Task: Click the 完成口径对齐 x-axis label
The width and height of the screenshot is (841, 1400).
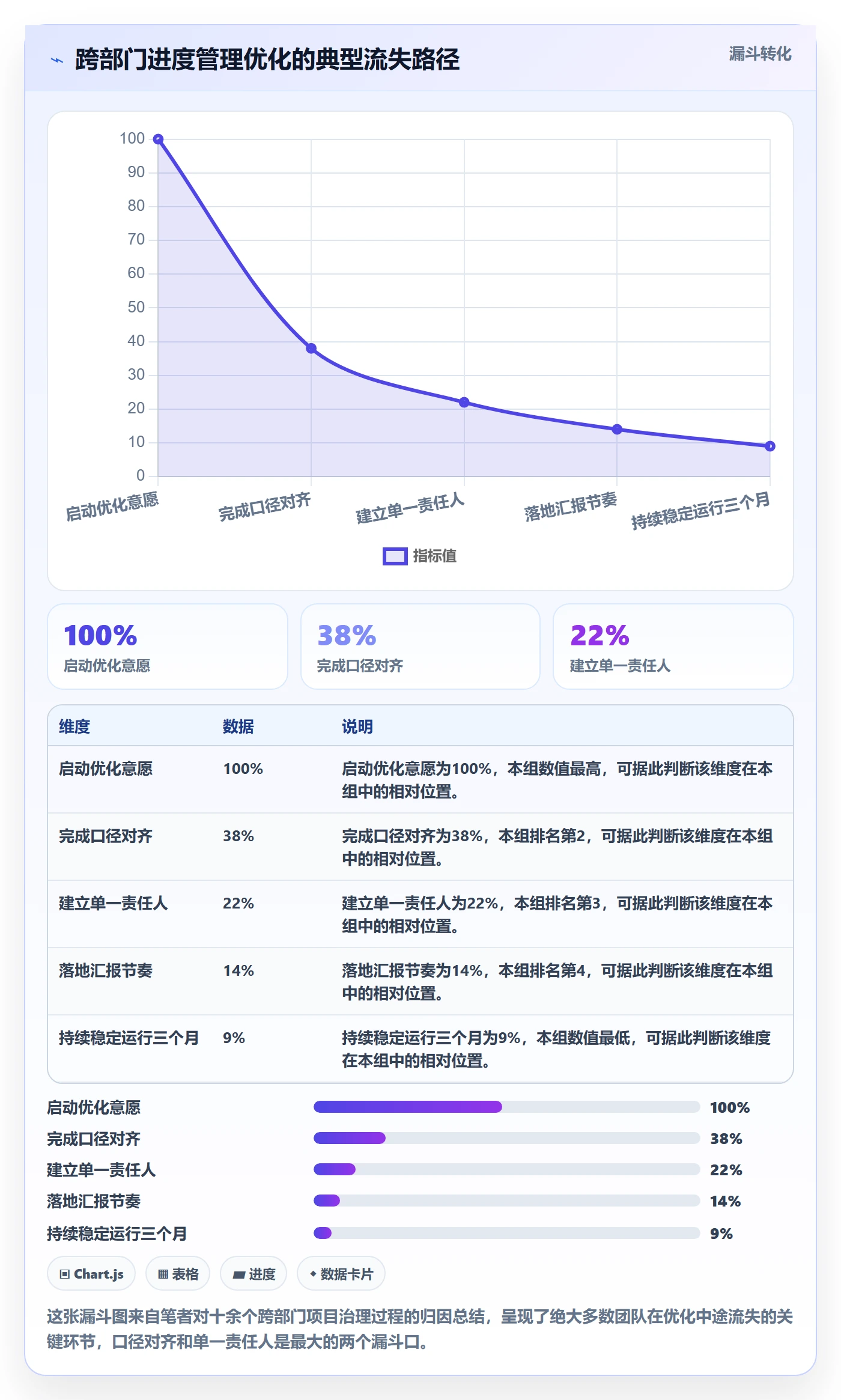Action: click(x=265, y=507)
